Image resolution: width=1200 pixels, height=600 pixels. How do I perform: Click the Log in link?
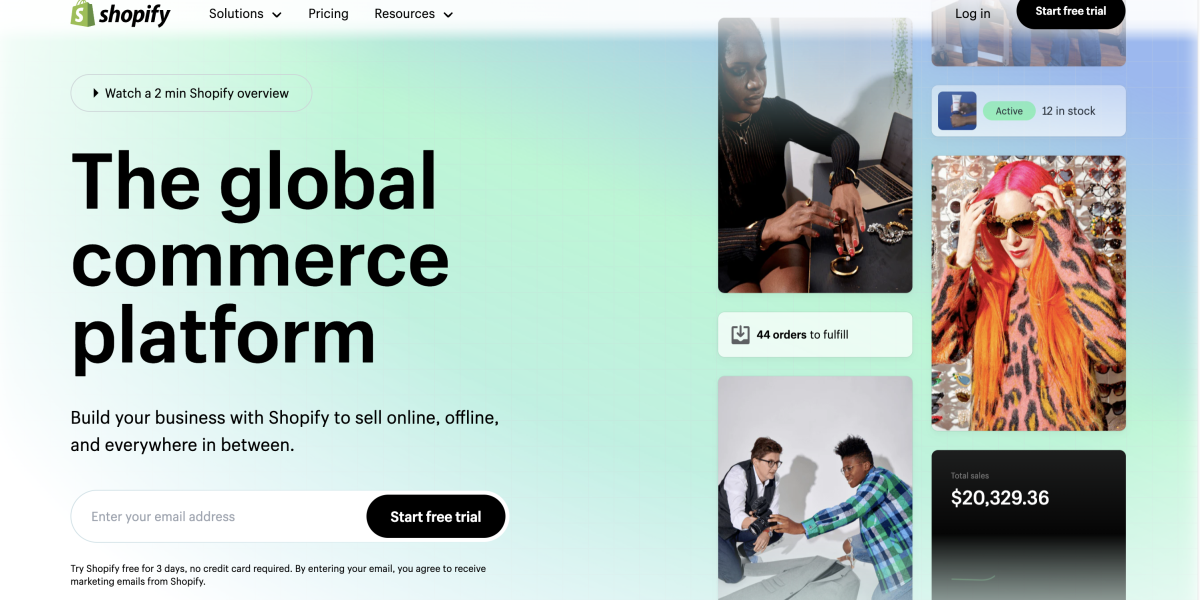(x=972, y=14)
